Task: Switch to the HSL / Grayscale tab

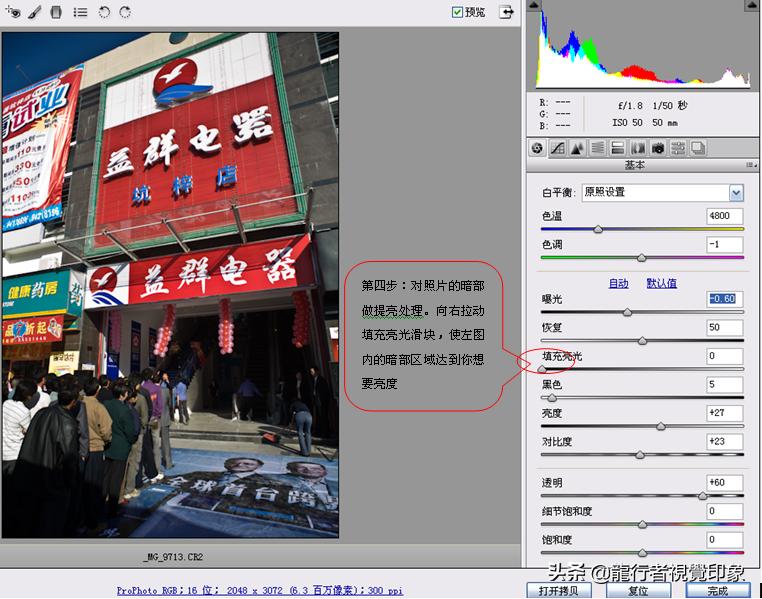Action: 598,148
